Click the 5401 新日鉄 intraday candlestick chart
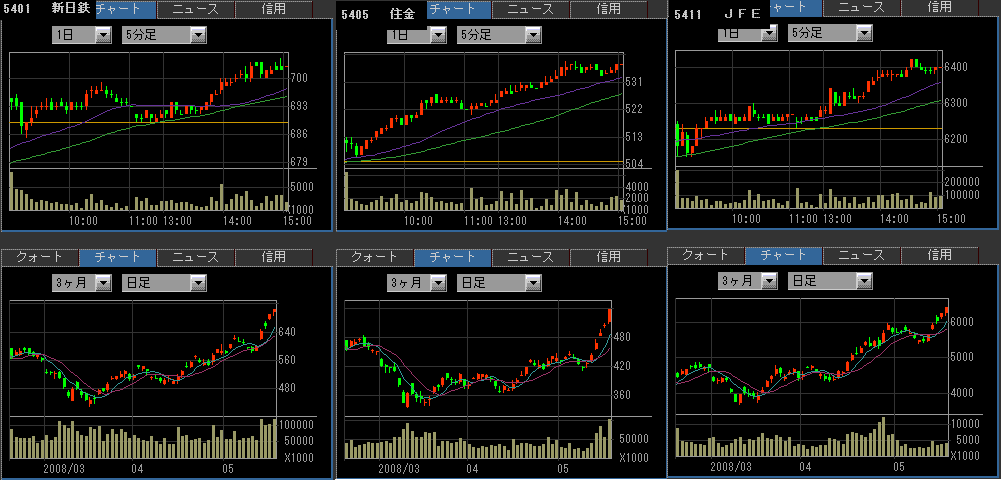1001x480 pixels. pyautogui.click(x=148, y=110)
